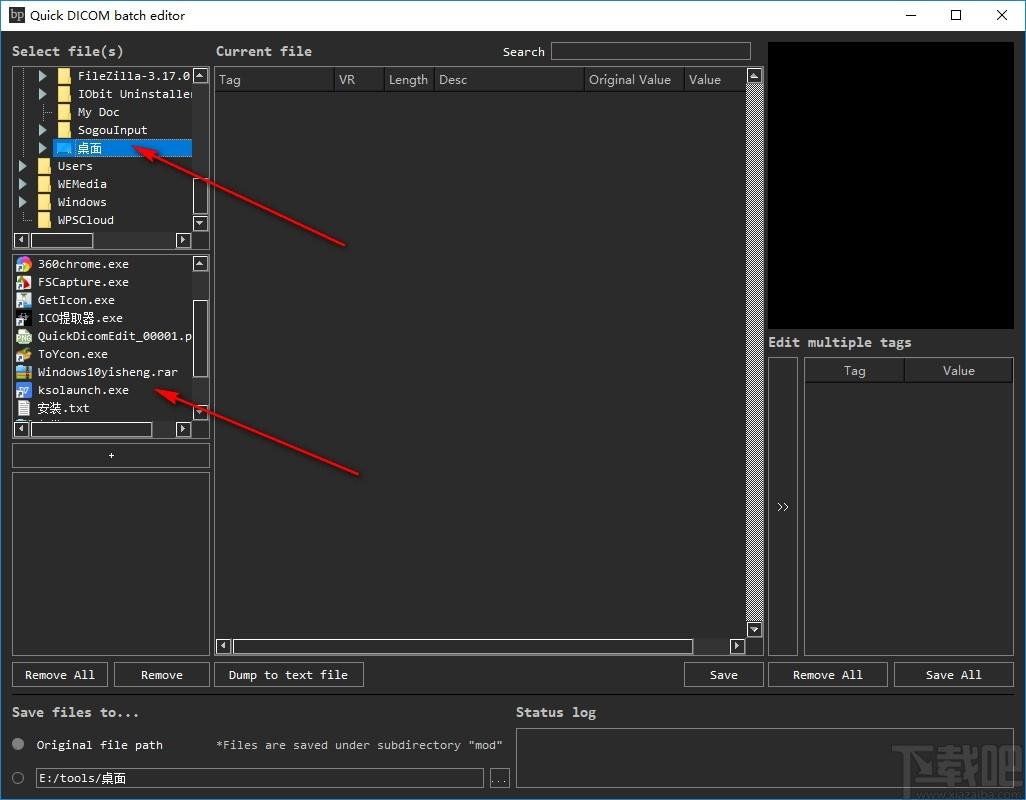This screenshot has width=1026, height=800.
Task: Click folder tree scroll down arrow
Action: 200,224
